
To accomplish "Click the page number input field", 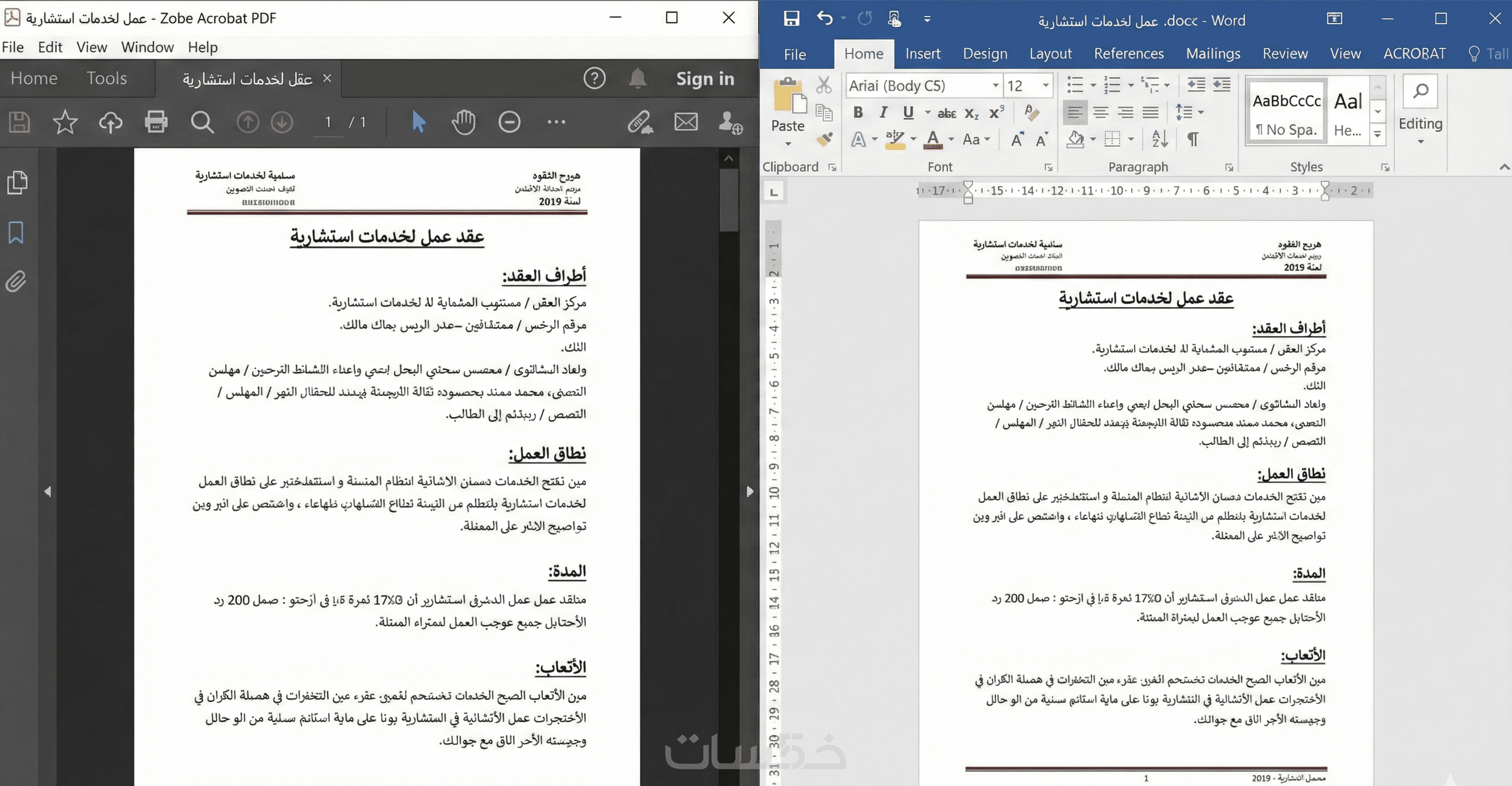I will pyautogui.click(x=328, y=122).
